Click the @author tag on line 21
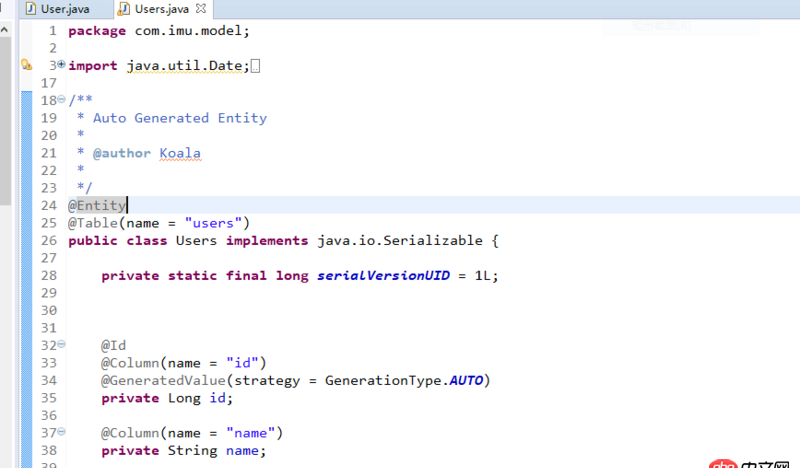This screenshot has height=468, width=800. point(122,153)
